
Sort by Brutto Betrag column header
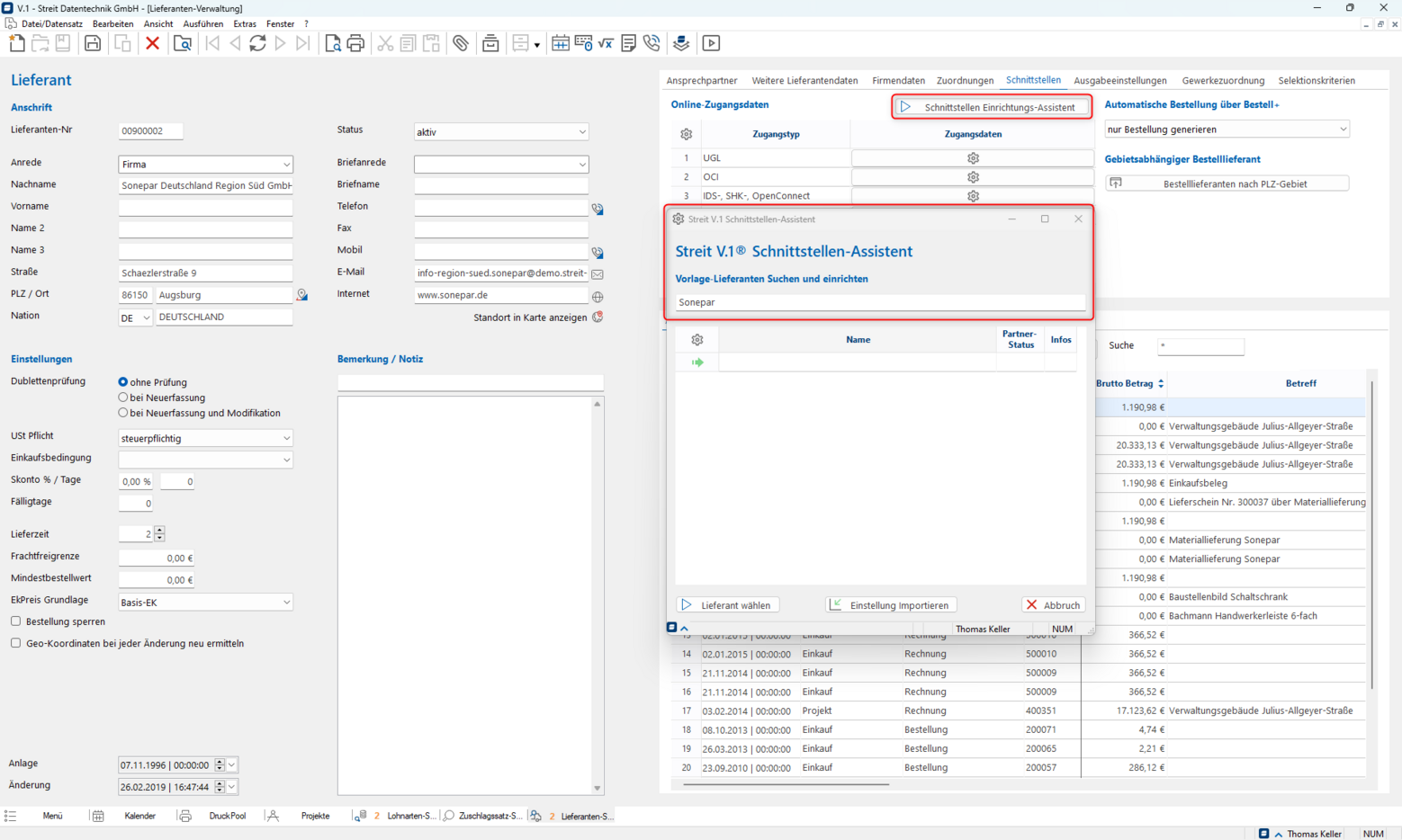click(x=1129, y=383)
